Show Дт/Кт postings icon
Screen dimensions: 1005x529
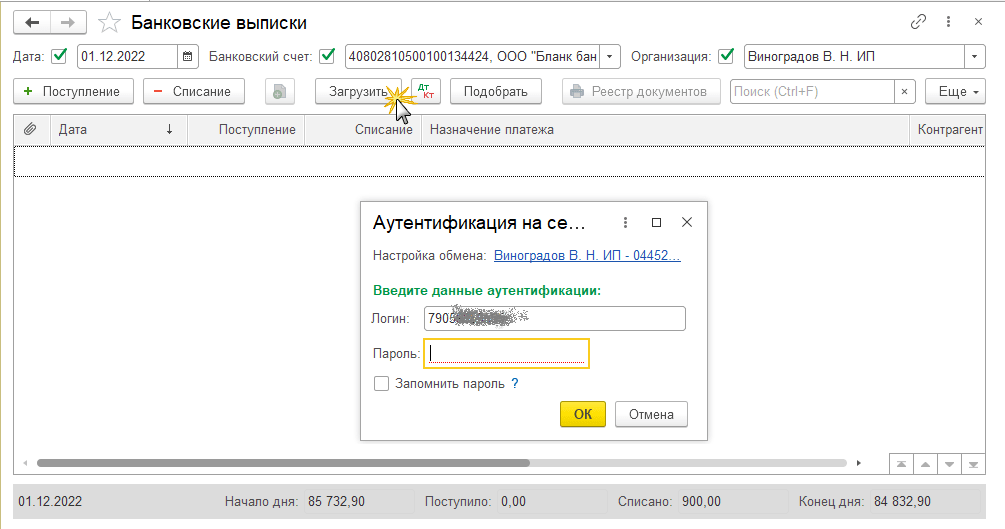pyautogui.click(x=426, y=91)
